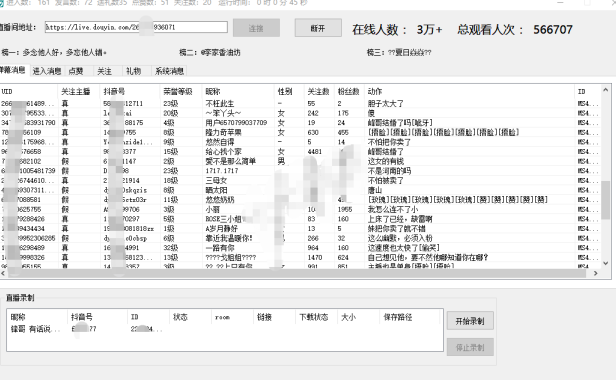This screenshot has height=380, width=616.
Task: Click nickname 隆力奇苹果
Action: point(223,132)
